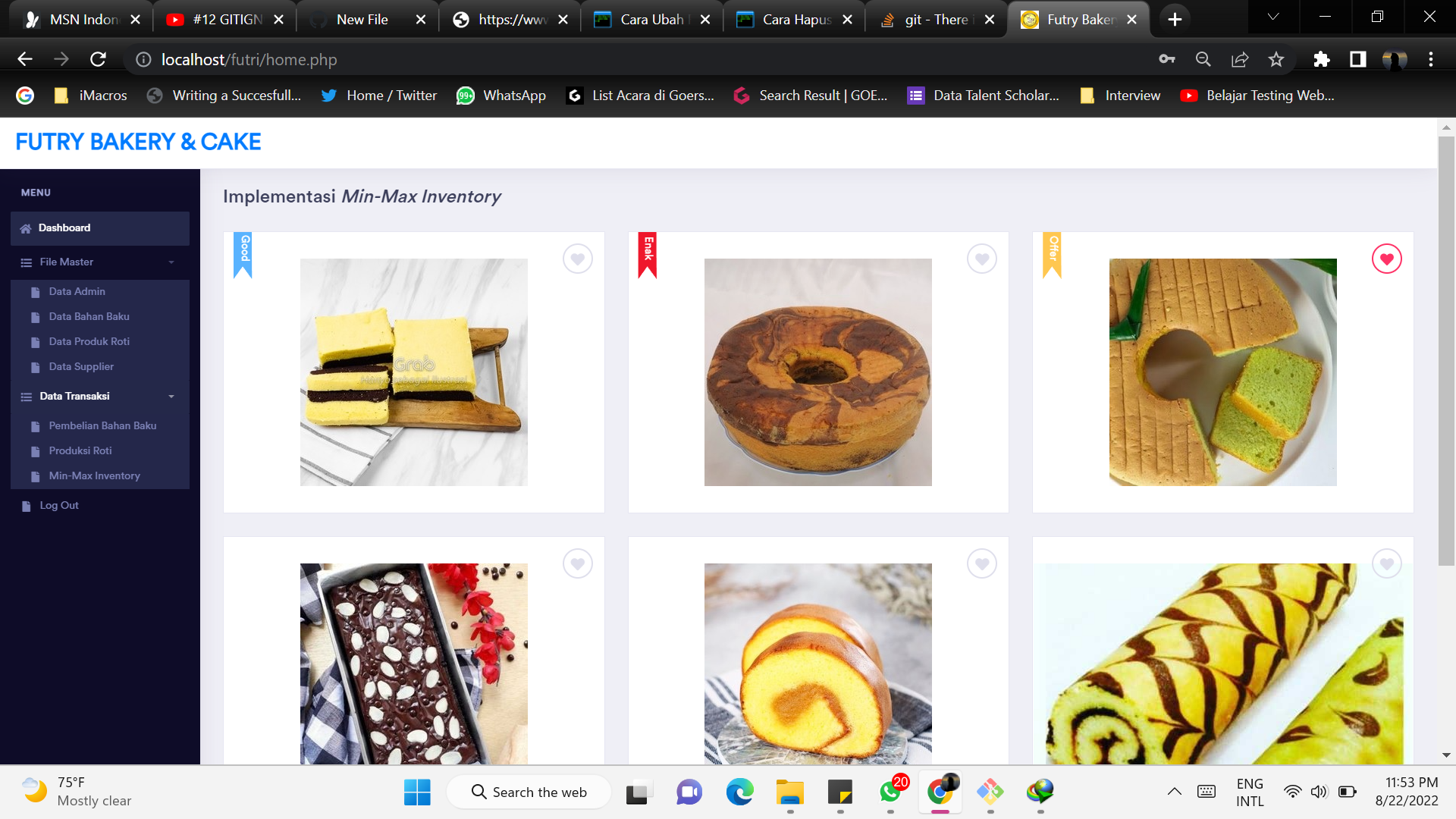1456x819 pixels.
Task: Open WhatsApp from the taskbar
Action: [890, 792]
